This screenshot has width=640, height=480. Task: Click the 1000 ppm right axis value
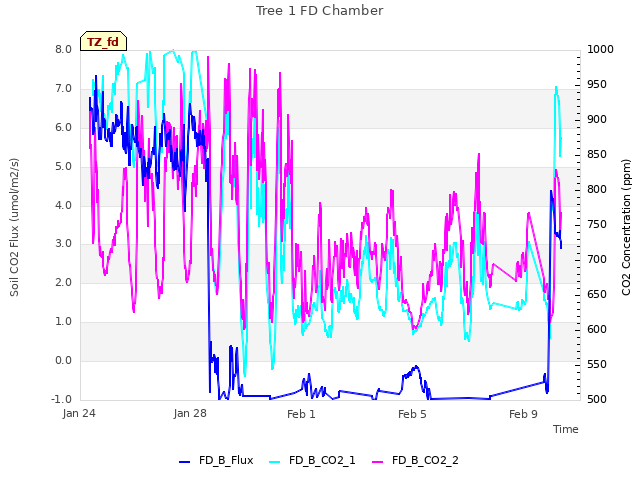point(600,49)
